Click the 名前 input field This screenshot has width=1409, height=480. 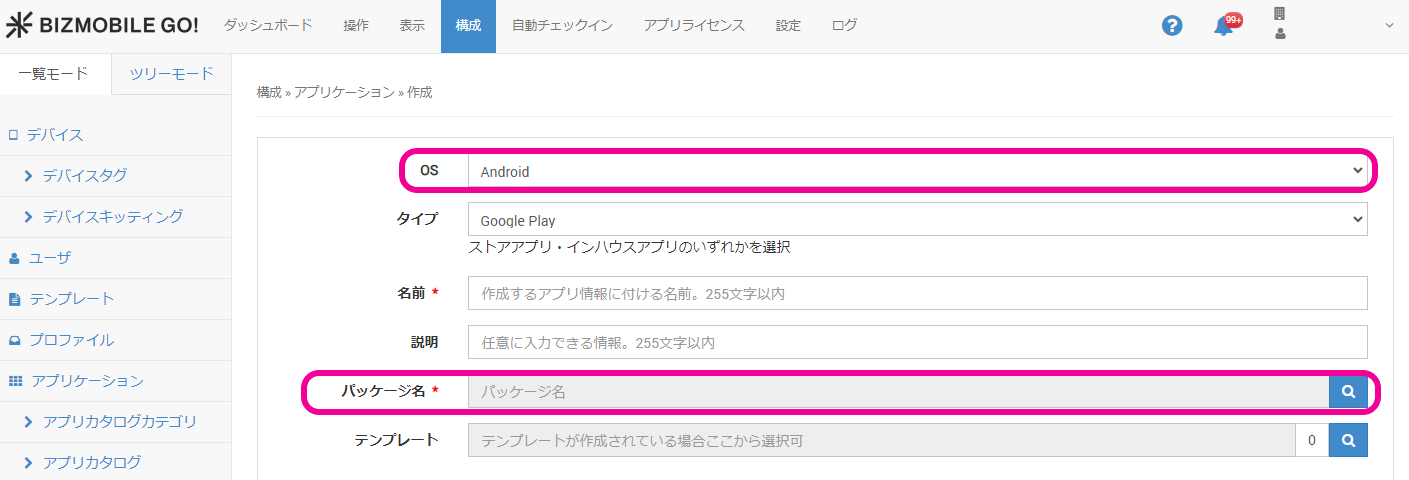[917, 294]
